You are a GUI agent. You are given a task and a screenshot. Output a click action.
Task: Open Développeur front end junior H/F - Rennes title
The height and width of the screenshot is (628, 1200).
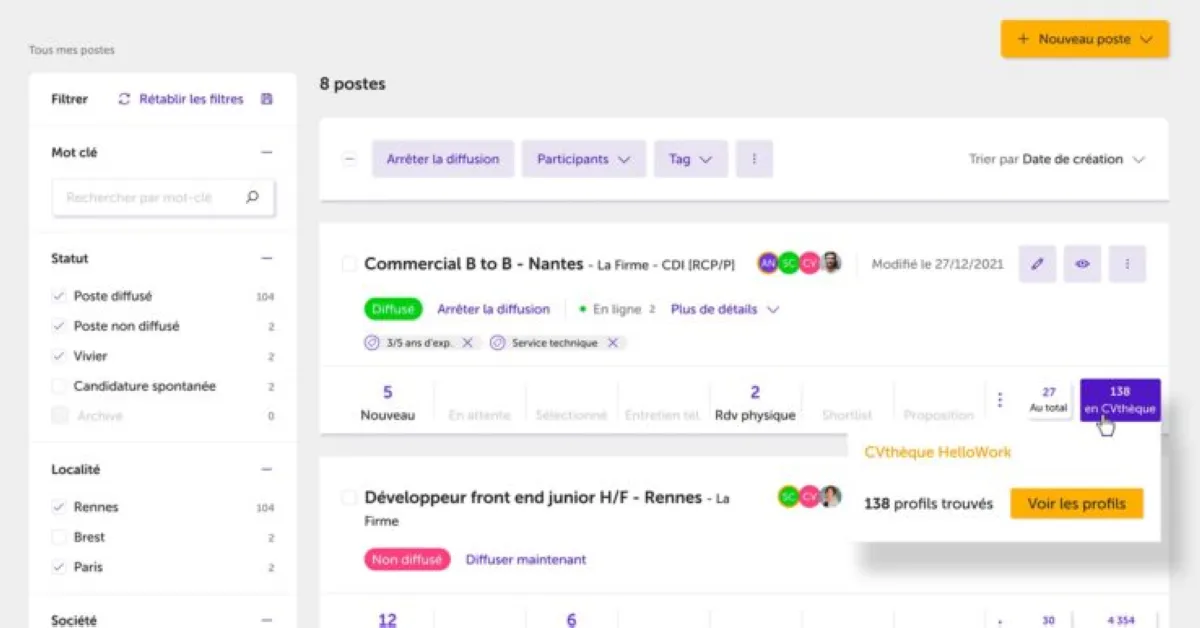(533, 497)
